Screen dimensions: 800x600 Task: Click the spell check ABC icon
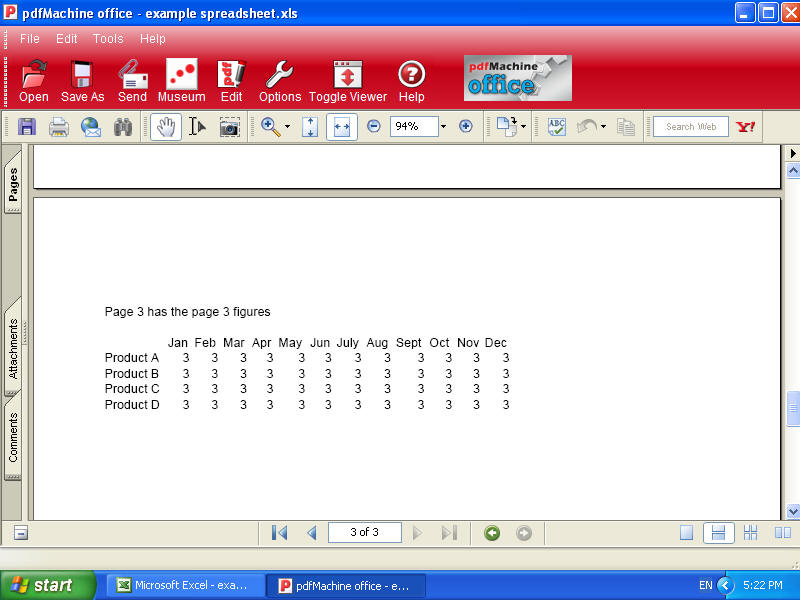(x=557, y=127)
